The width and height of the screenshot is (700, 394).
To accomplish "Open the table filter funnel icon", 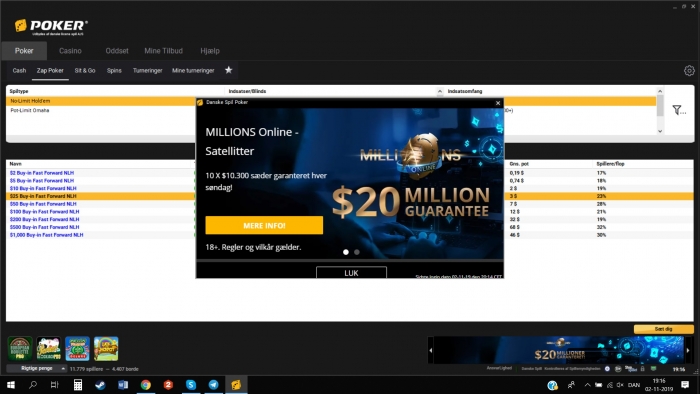I will (678, 110).
